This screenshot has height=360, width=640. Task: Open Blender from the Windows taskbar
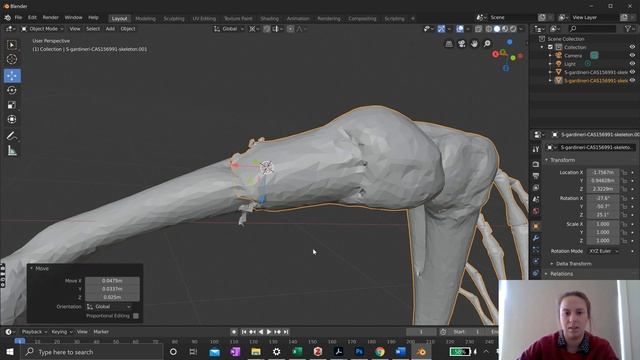click(x=422, y=351)
